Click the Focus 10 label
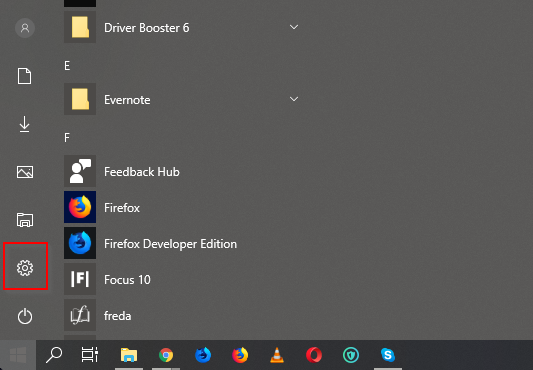533x370 pixels. point(127,280)
